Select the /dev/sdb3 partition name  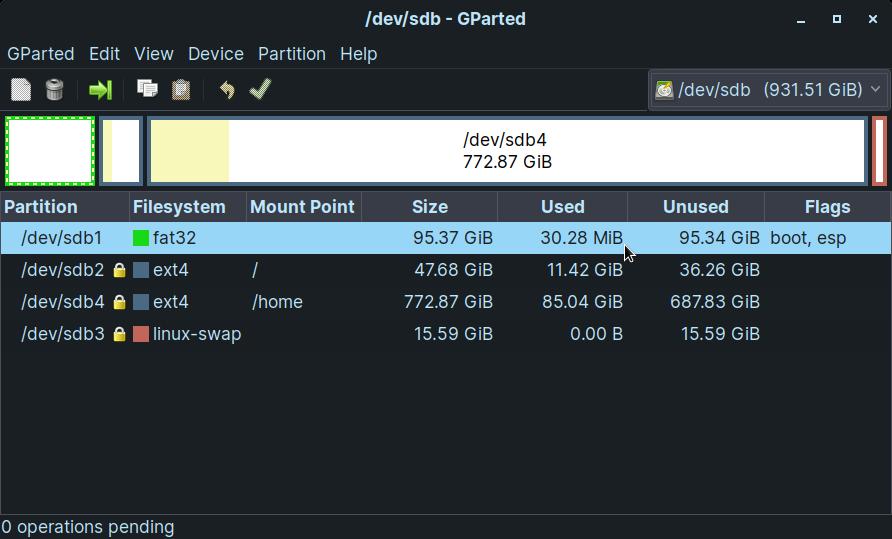coord(63,334)
